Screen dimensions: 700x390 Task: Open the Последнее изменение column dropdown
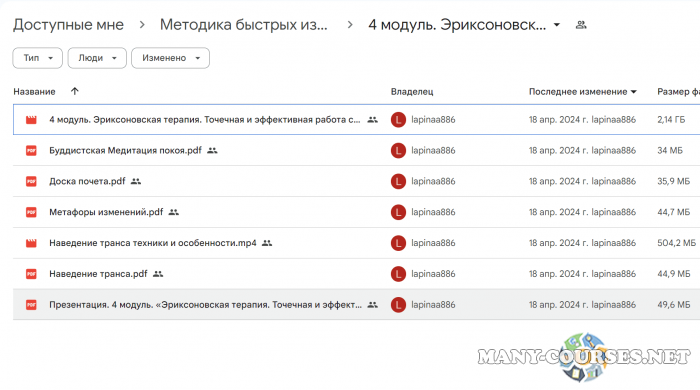click(x=583, y=91)
